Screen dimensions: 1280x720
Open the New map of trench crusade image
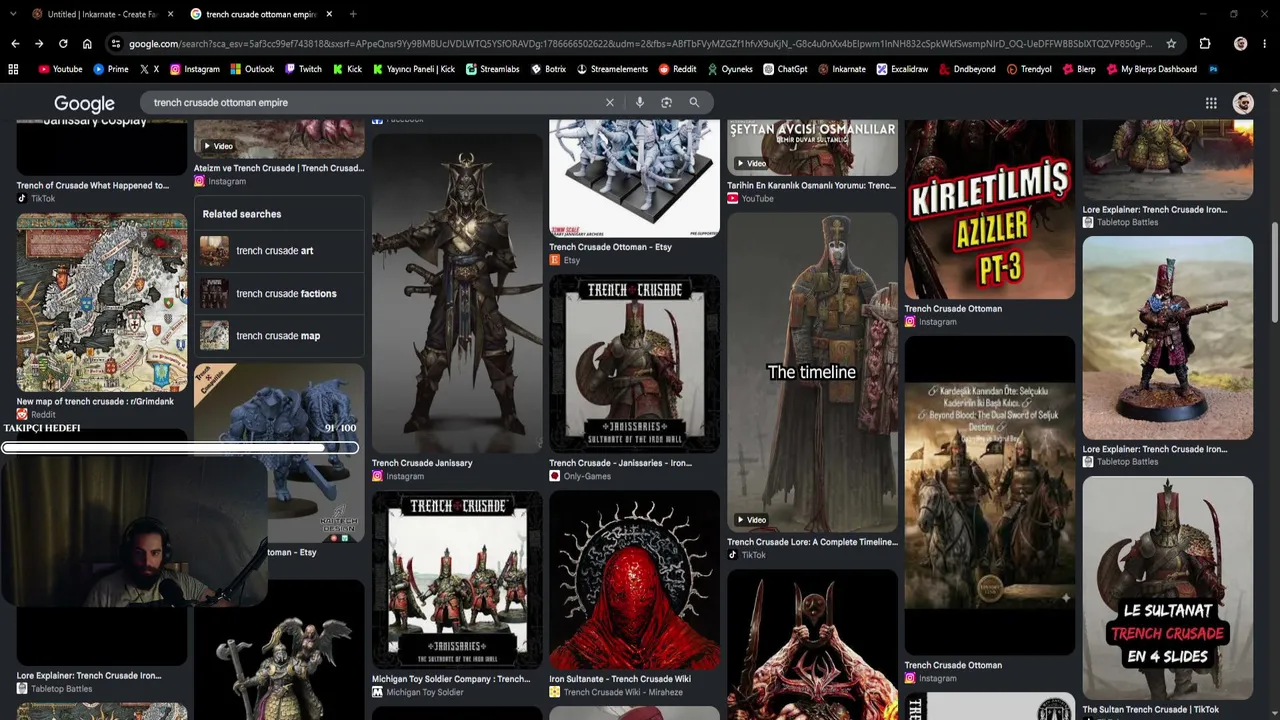pyautogui.click(x=102, y=303)
